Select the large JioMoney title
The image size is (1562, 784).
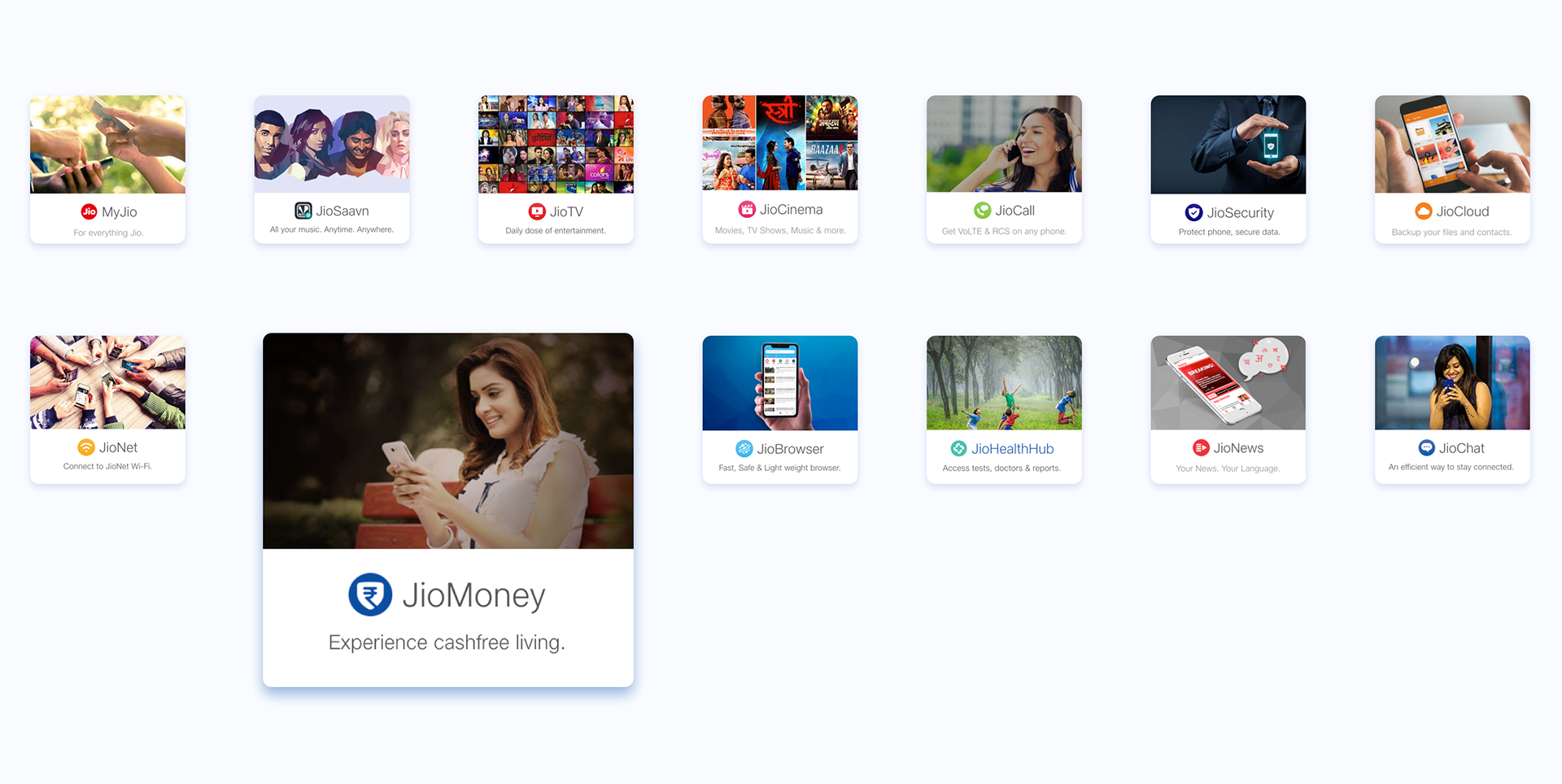473,595
